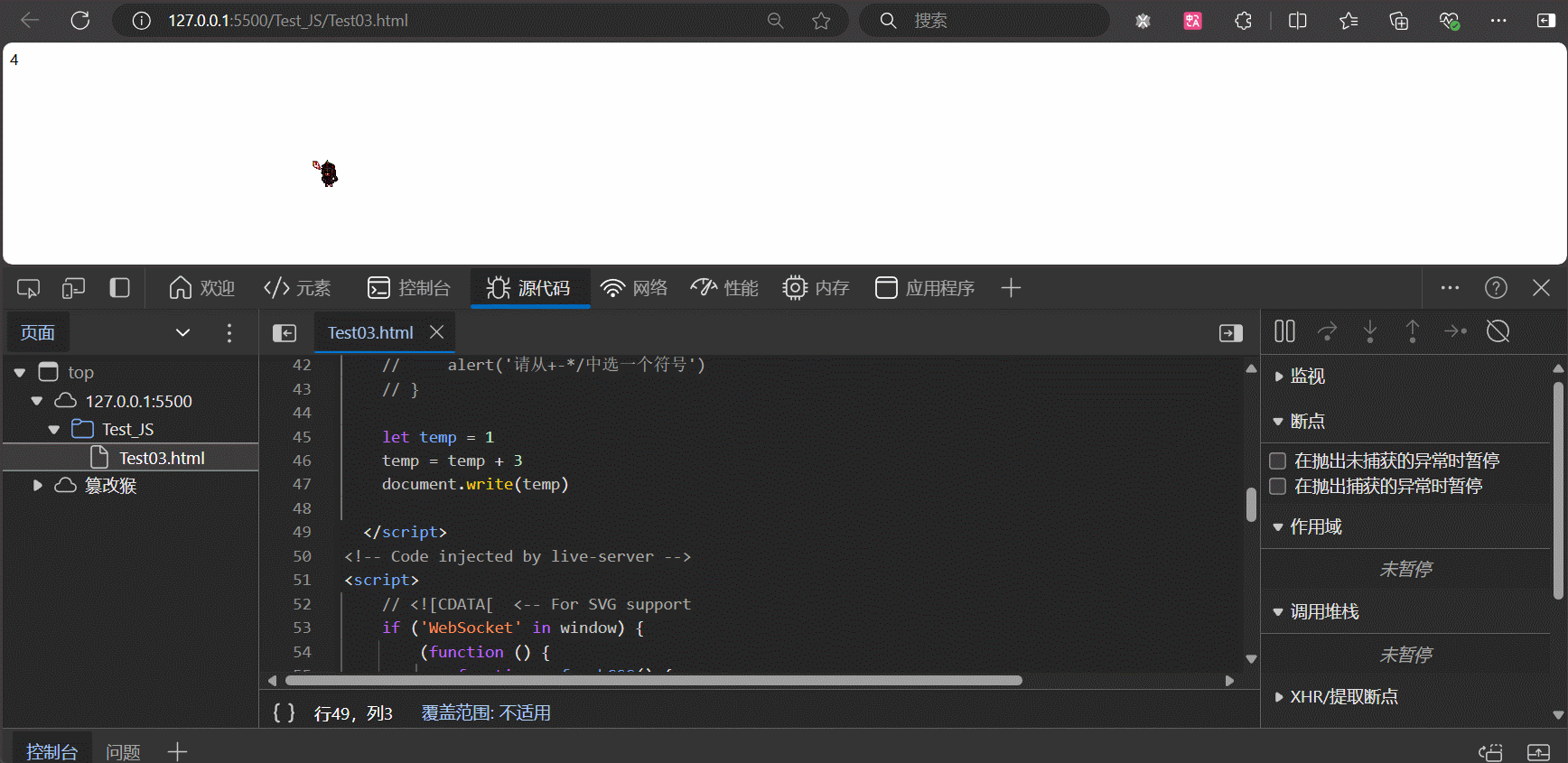Close the Test03.html editor tab
This screenshot has height=763, width=1568.
pyautogui.click(x=437, y=332)
